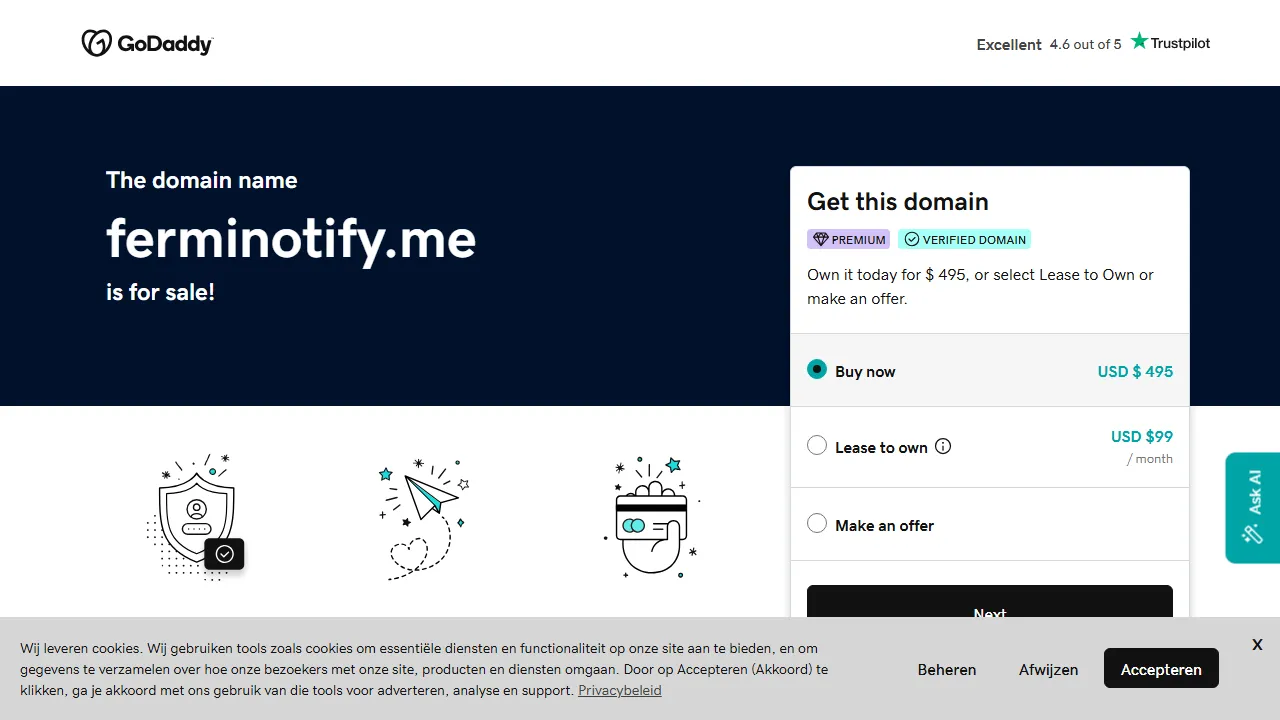
Task: Expand the Ask AI side panel
Action: (1252, 507)
